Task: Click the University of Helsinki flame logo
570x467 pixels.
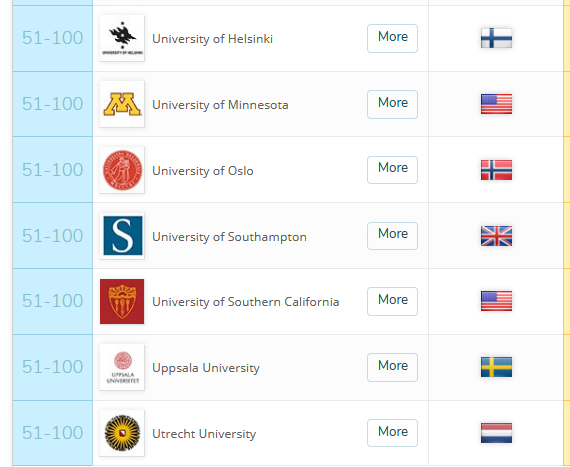Action: (x=122, y=38)
